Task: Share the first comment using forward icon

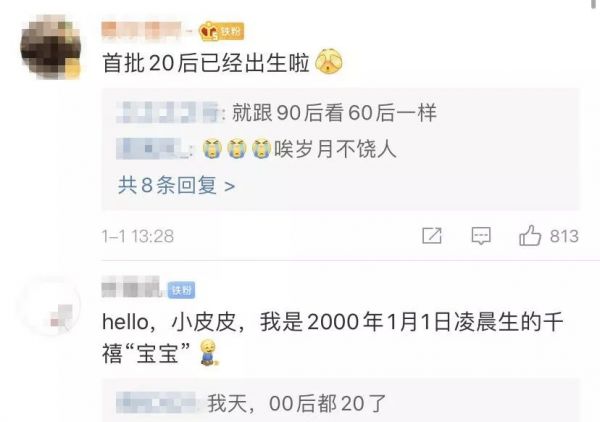Action: [x=432, y=235]
